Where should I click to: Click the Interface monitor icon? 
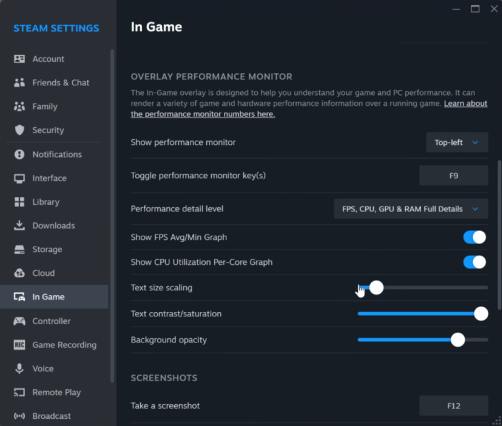pos(19,178)
